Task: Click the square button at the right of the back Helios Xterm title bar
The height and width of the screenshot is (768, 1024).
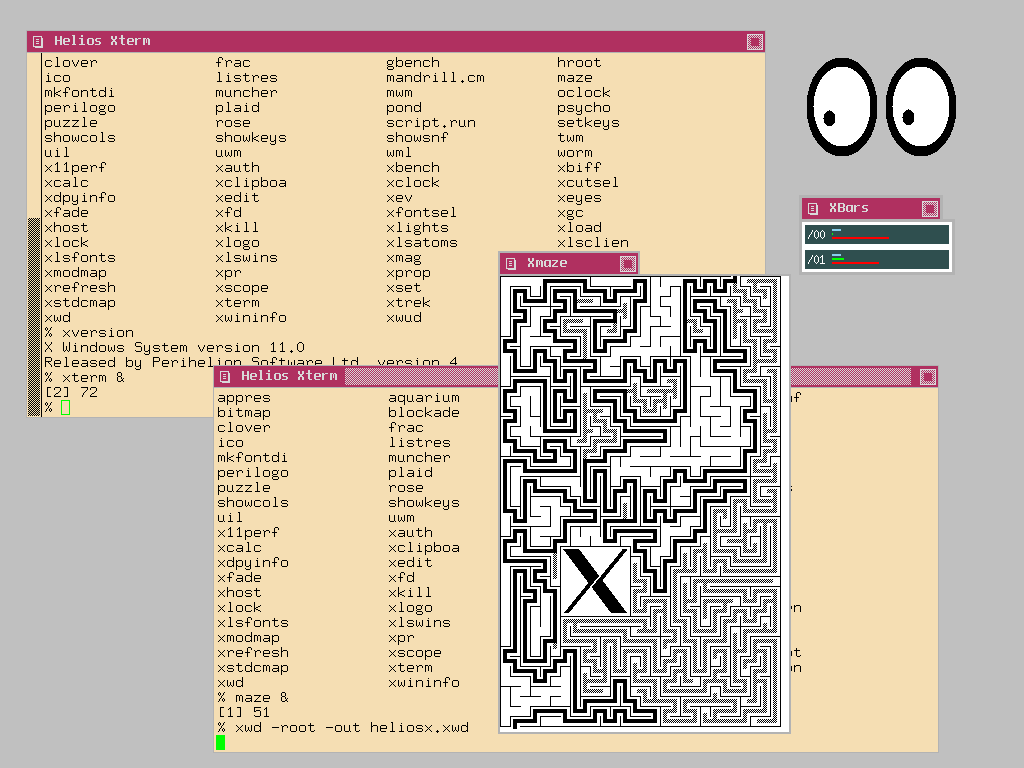Action: [754, 42]
